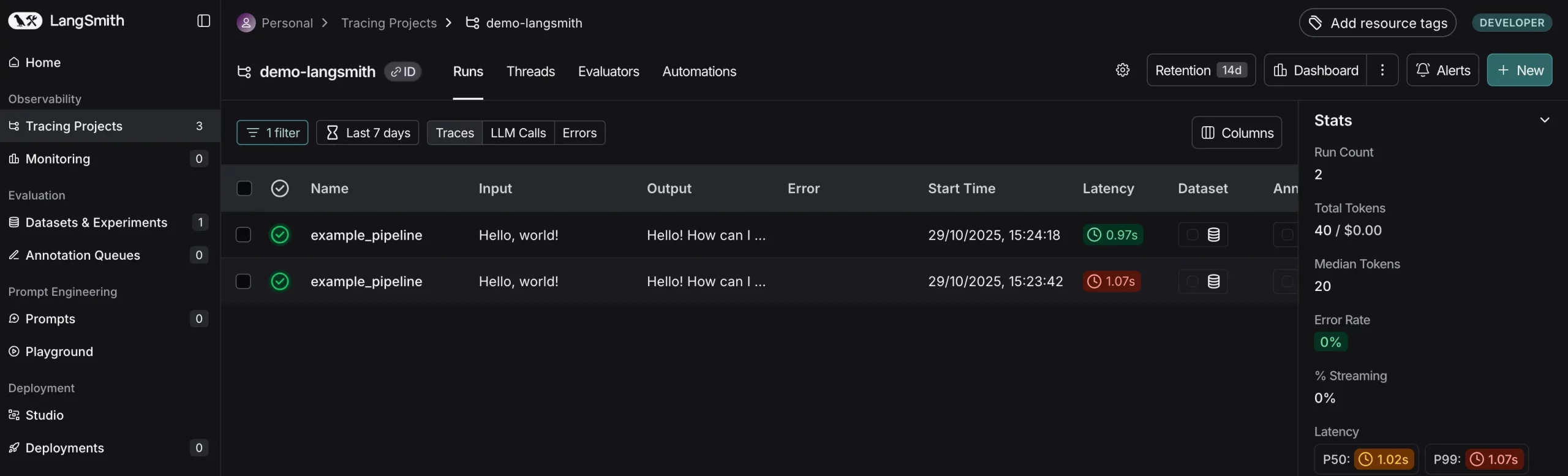Go to Personal breadcrumb link

pyautogui.click(x=287, y=23)
